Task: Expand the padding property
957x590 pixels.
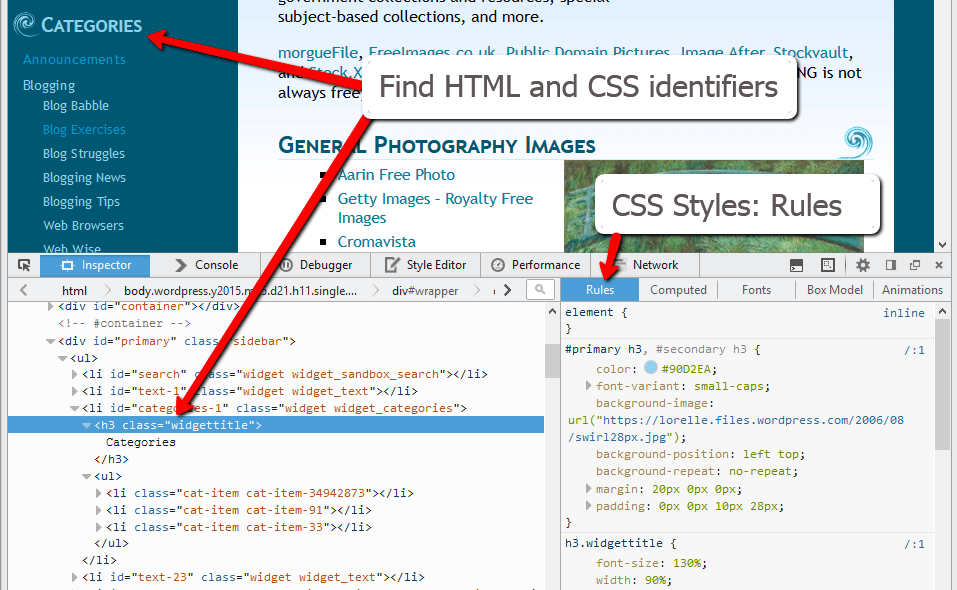Action: [x=588, y=506]
